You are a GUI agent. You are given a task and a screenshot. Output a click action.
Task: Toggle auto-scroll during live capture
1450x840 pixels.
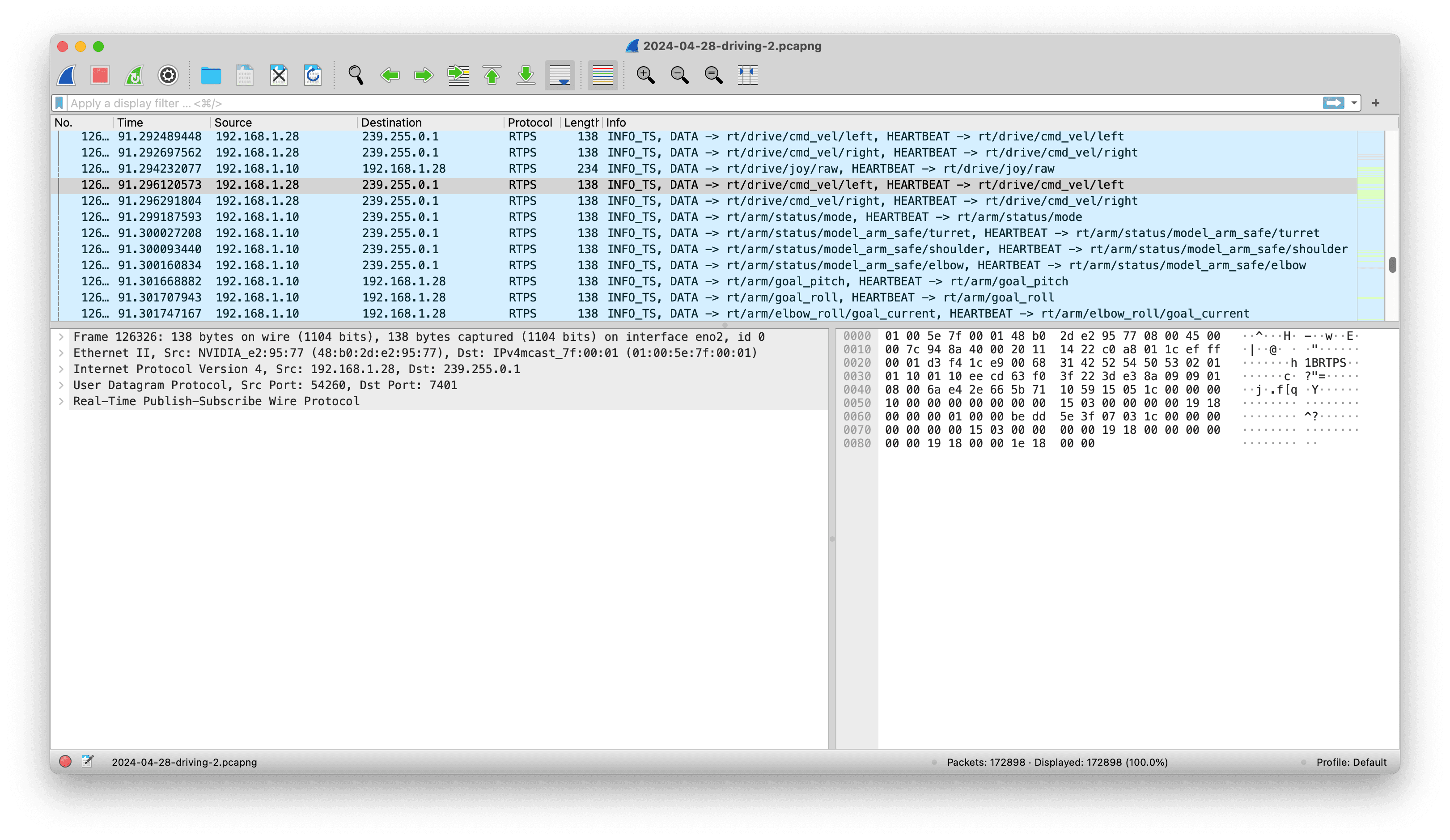pyautogui.click(x=560, y=76)
